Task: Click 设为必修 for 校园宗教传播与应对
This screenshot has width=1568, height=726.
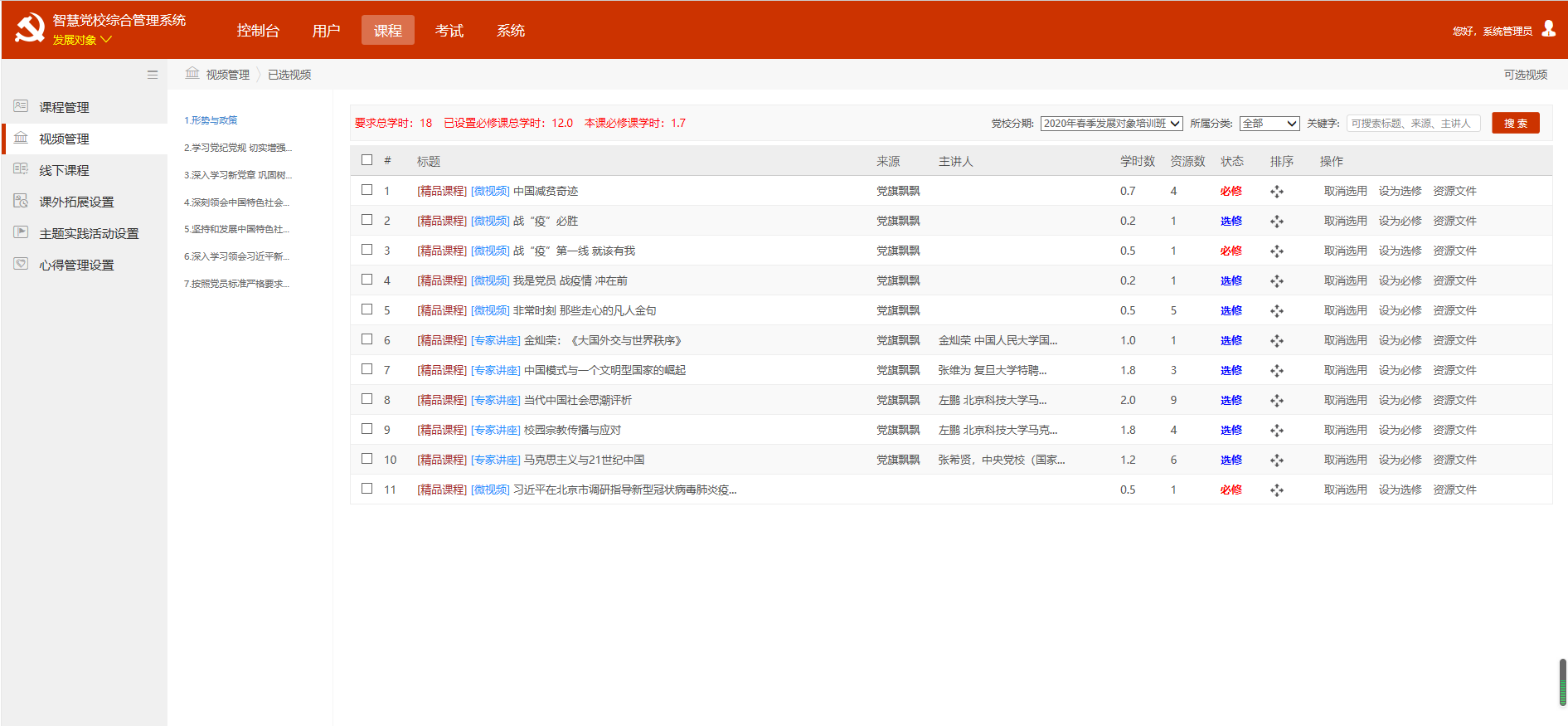Action: (x=1400, y=431)
